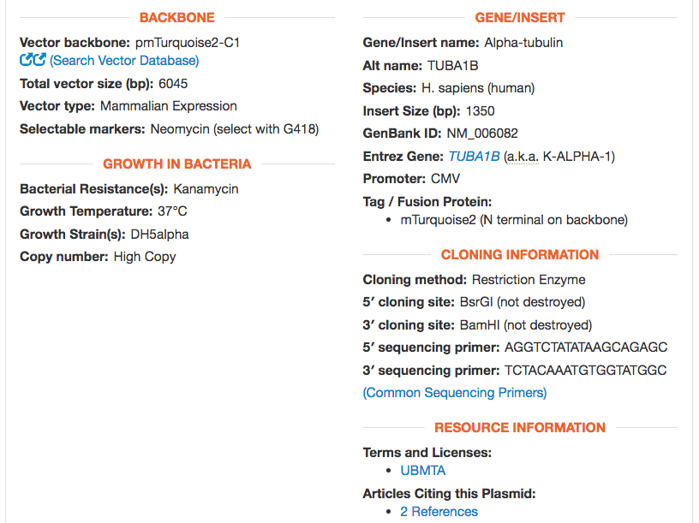
Task: Open the UBMTA license link
Action: coord(423,470)
